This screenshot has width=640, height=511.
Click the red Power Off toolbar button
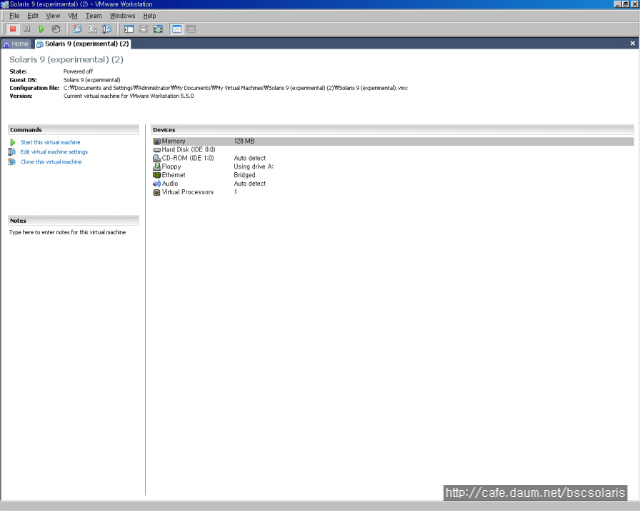point(13,29)
